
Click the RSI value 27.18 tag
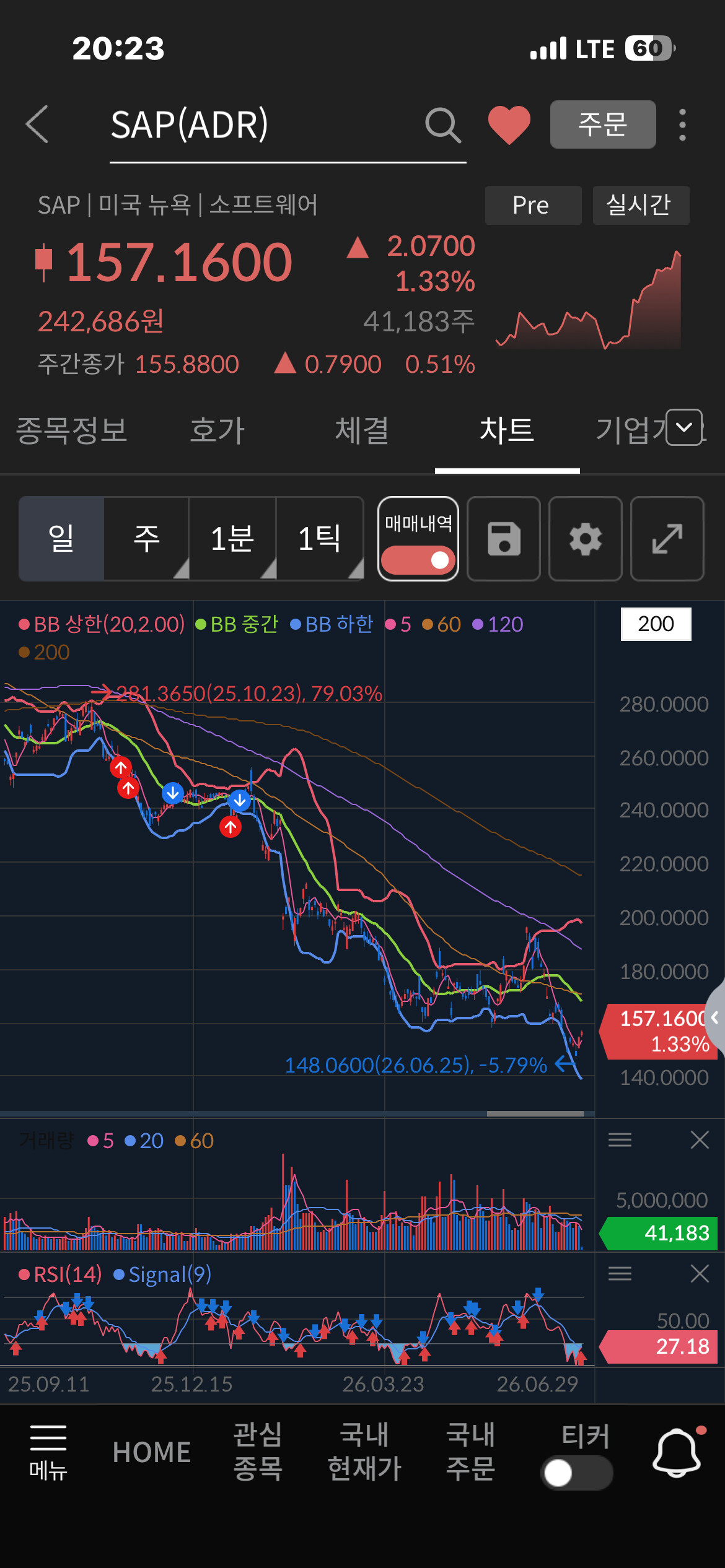coord(659,1346)
